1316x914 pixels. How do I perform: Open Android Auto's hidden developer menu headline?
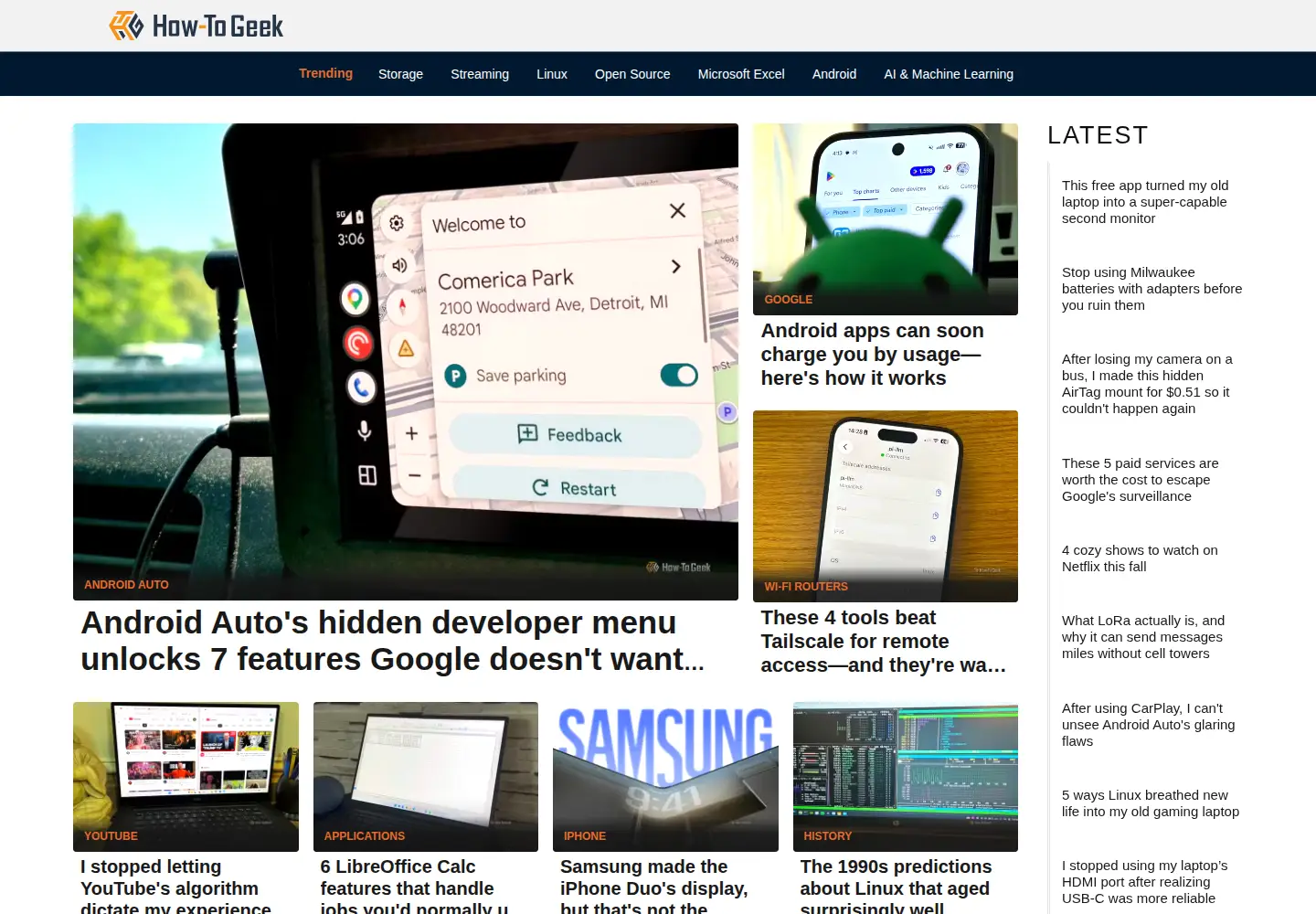[x=393, y=641]
